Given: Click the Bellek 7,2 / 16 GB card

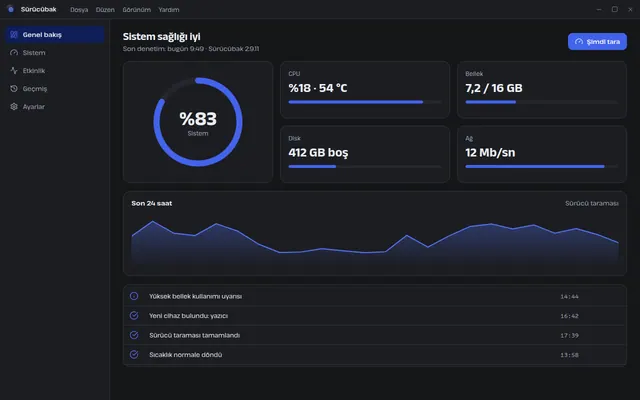Looking at the screenshot, I should 542,90.
